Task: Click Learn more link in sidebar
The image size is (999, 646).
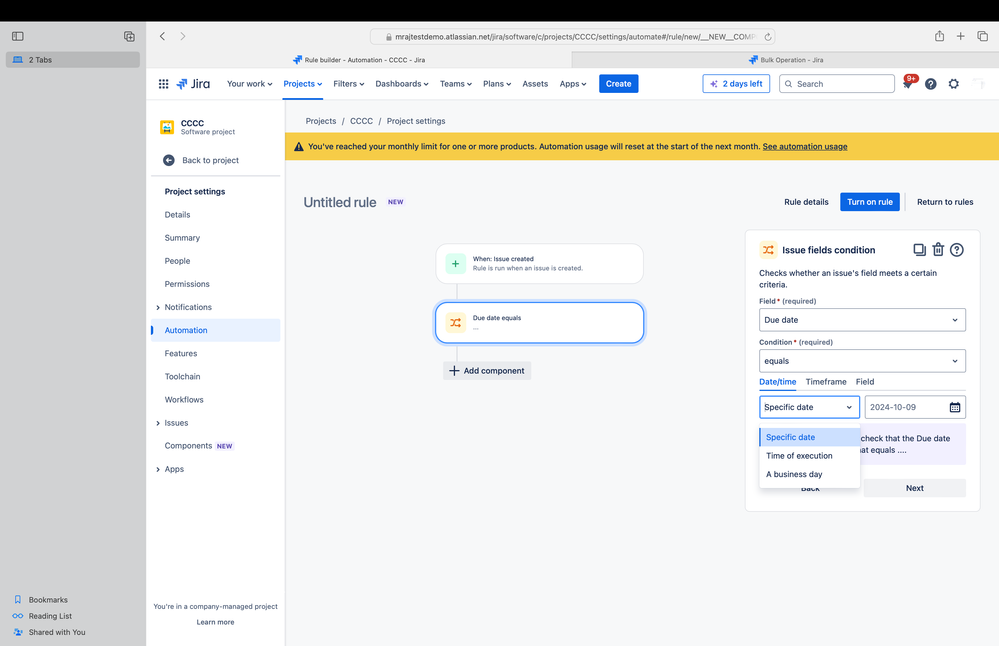Action: click(215, 622)
